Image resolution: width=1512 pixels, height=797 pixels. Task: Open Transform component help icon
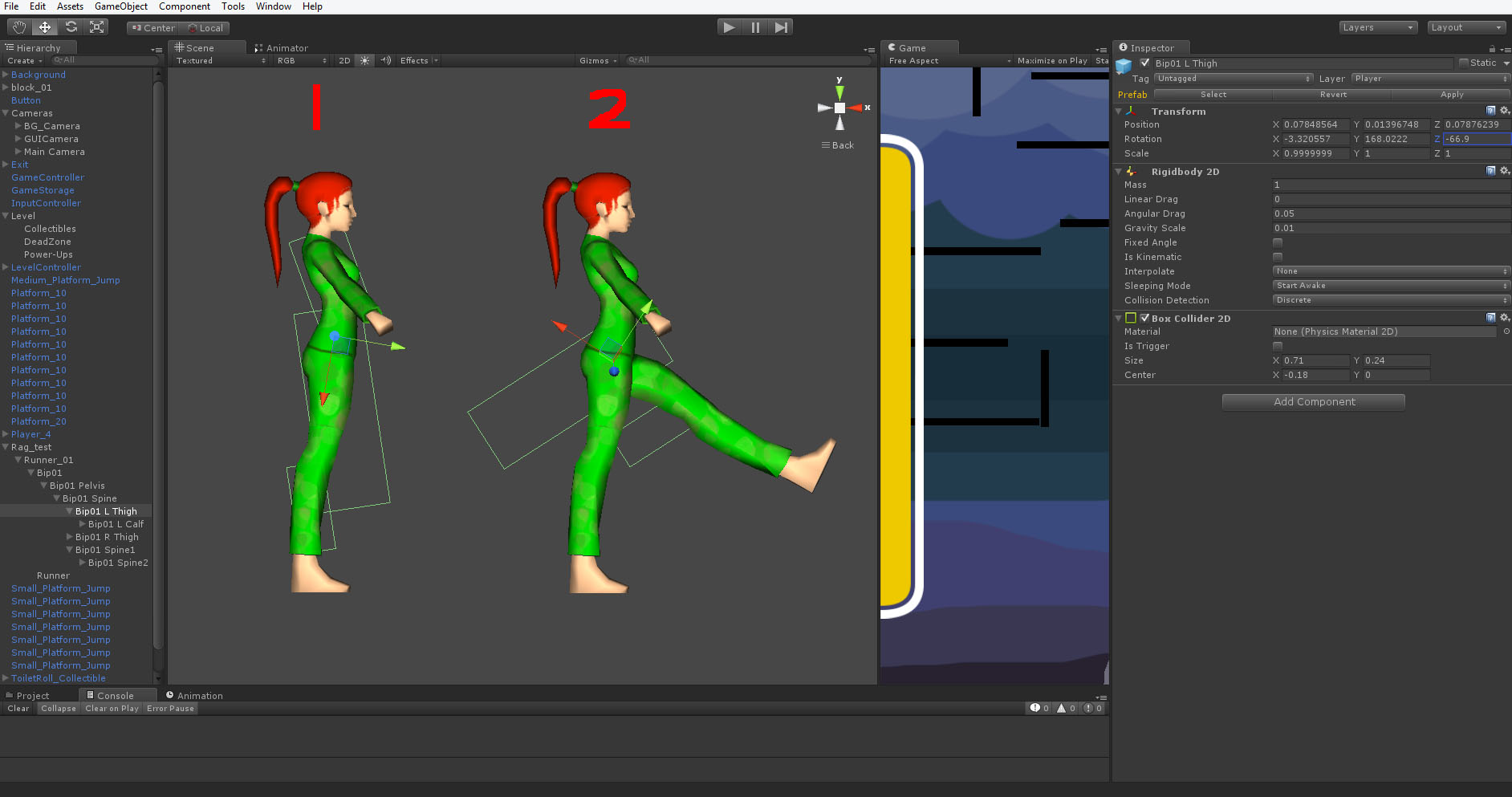[1491, 111]
